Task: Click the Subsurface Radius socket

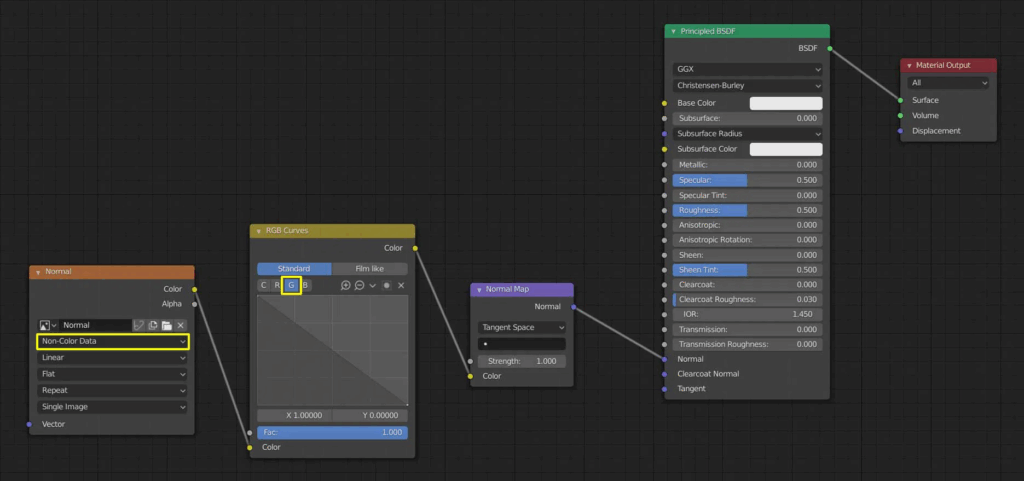Action: (664, 134)
